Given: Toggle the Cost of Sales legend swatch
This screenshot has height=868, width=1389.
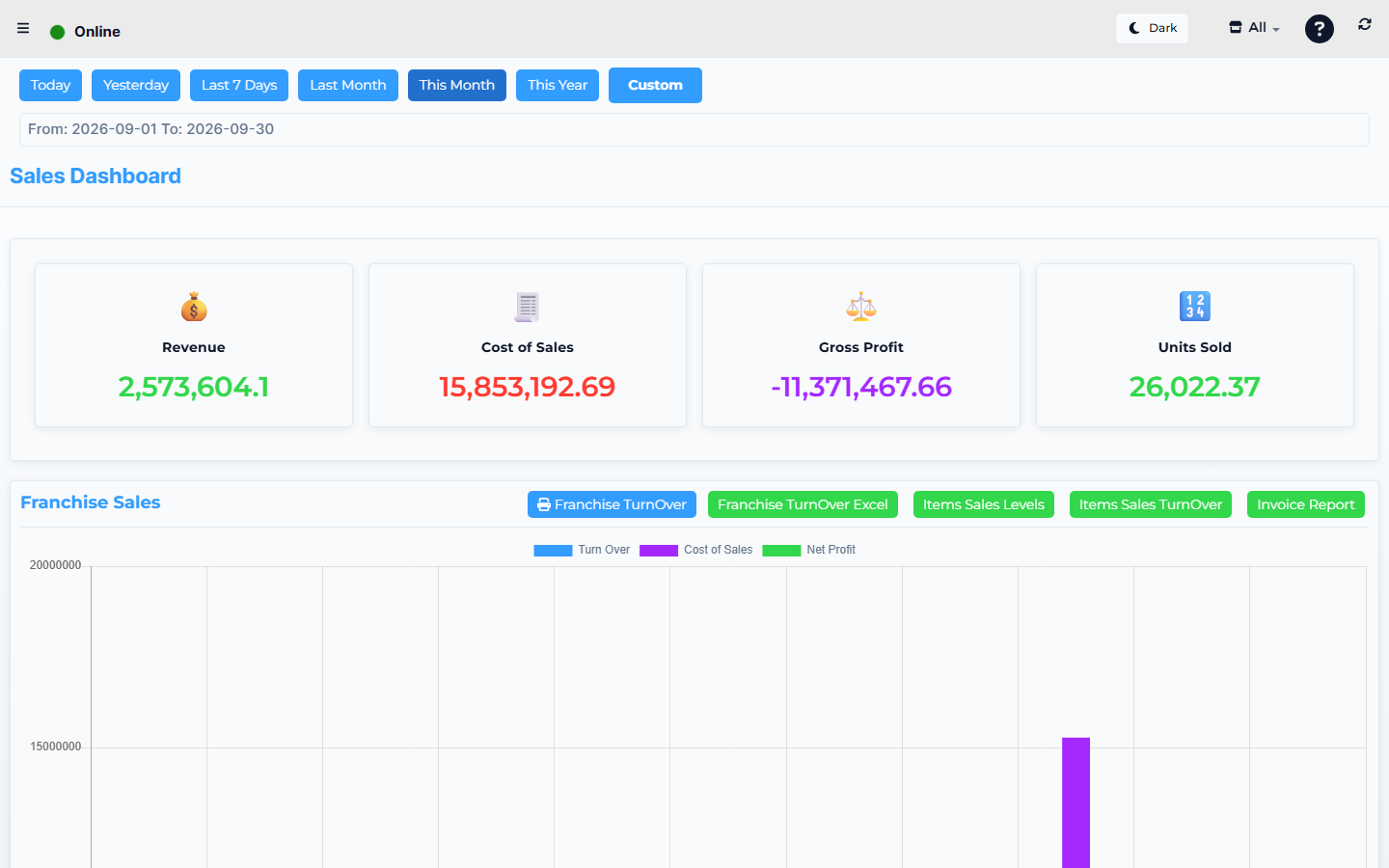Looking at the screenshot, I should point(659,551).
